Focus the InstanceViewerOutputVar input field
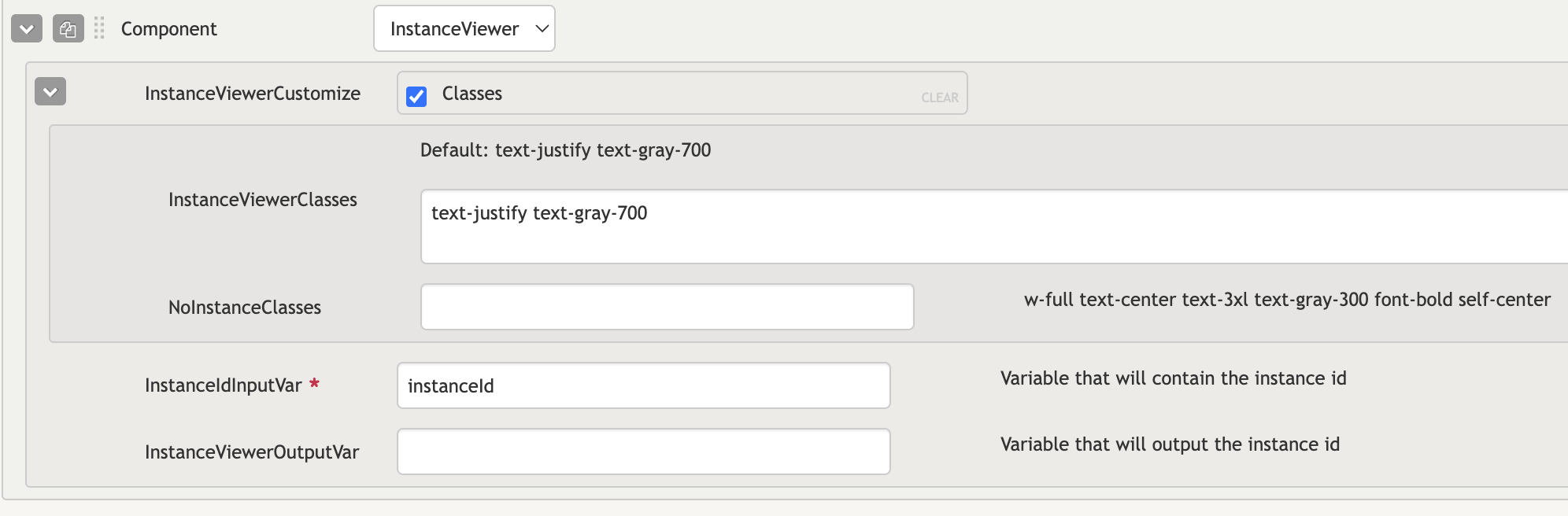Image resolution: width=1568 pixels, height=516 pixels. (x=643, y=451)
